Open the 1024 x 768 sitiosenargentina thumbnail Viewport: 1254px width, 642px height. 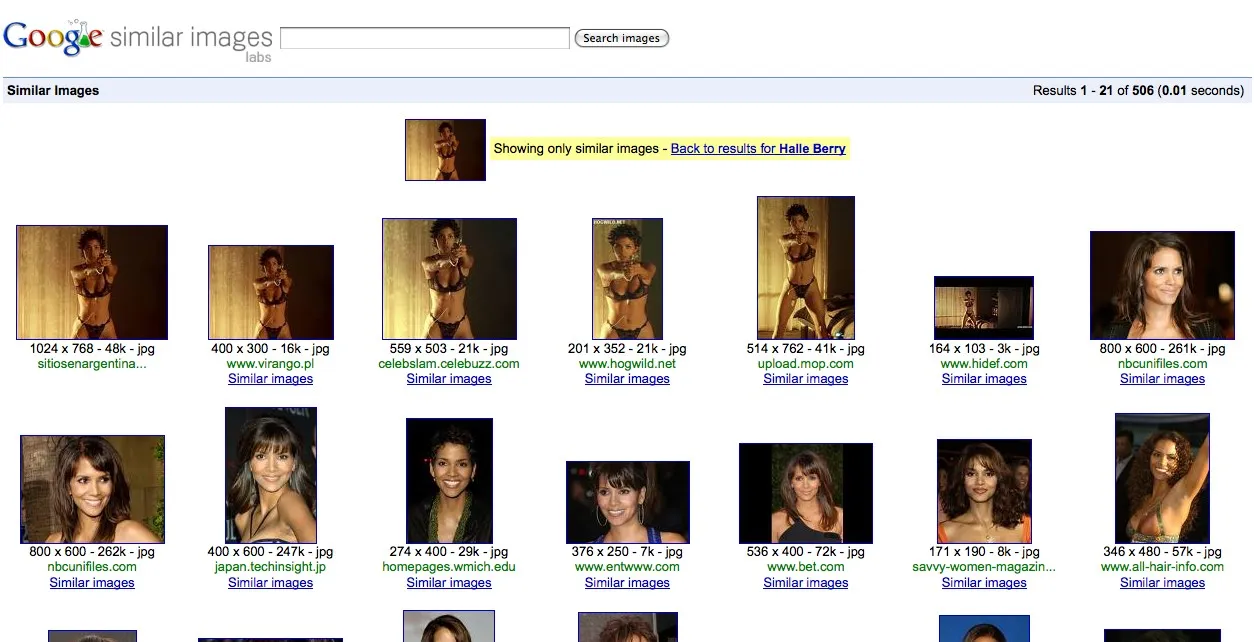(92, 282)
